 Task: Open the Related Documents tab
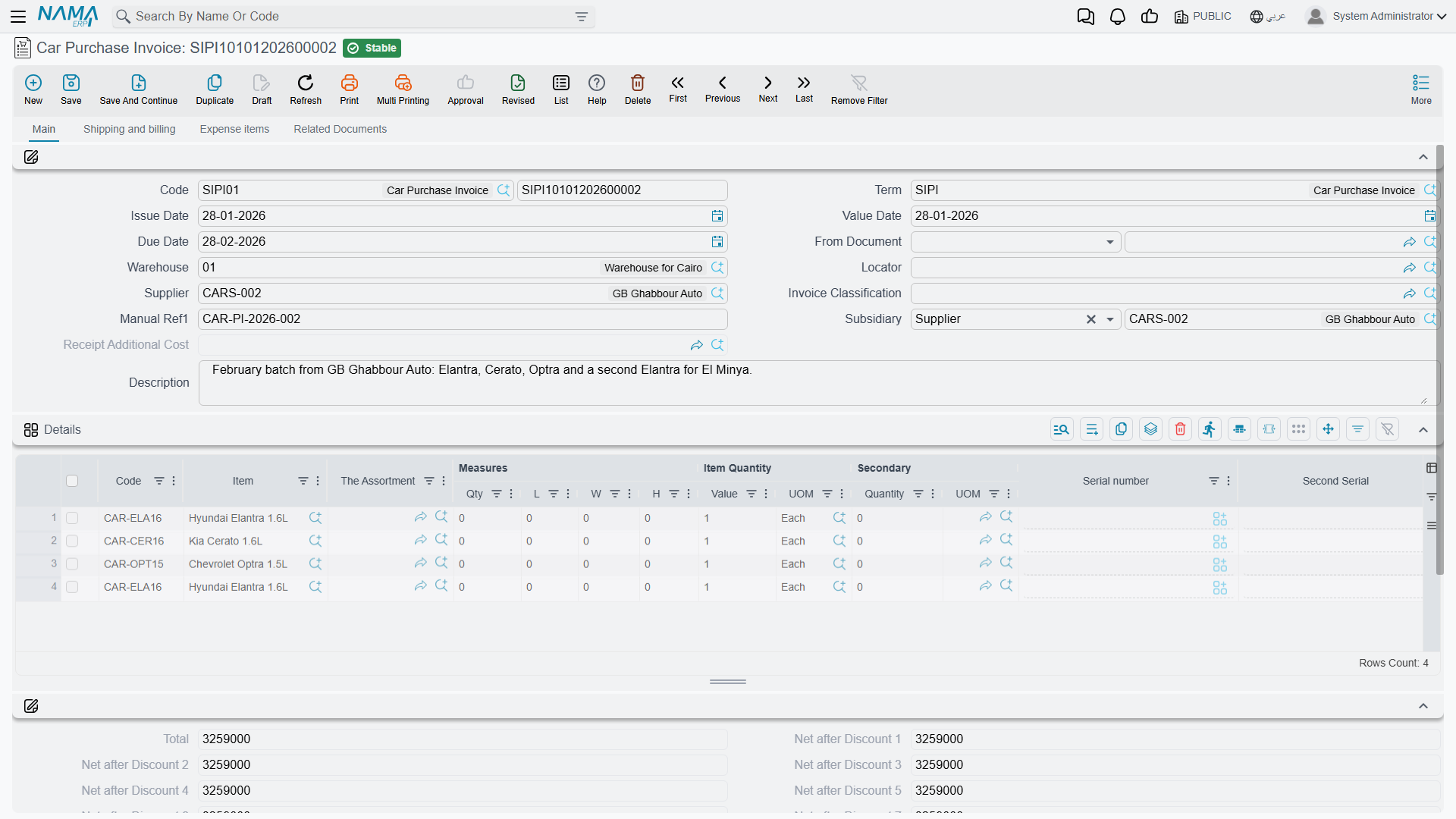click(x=340, y=129)
